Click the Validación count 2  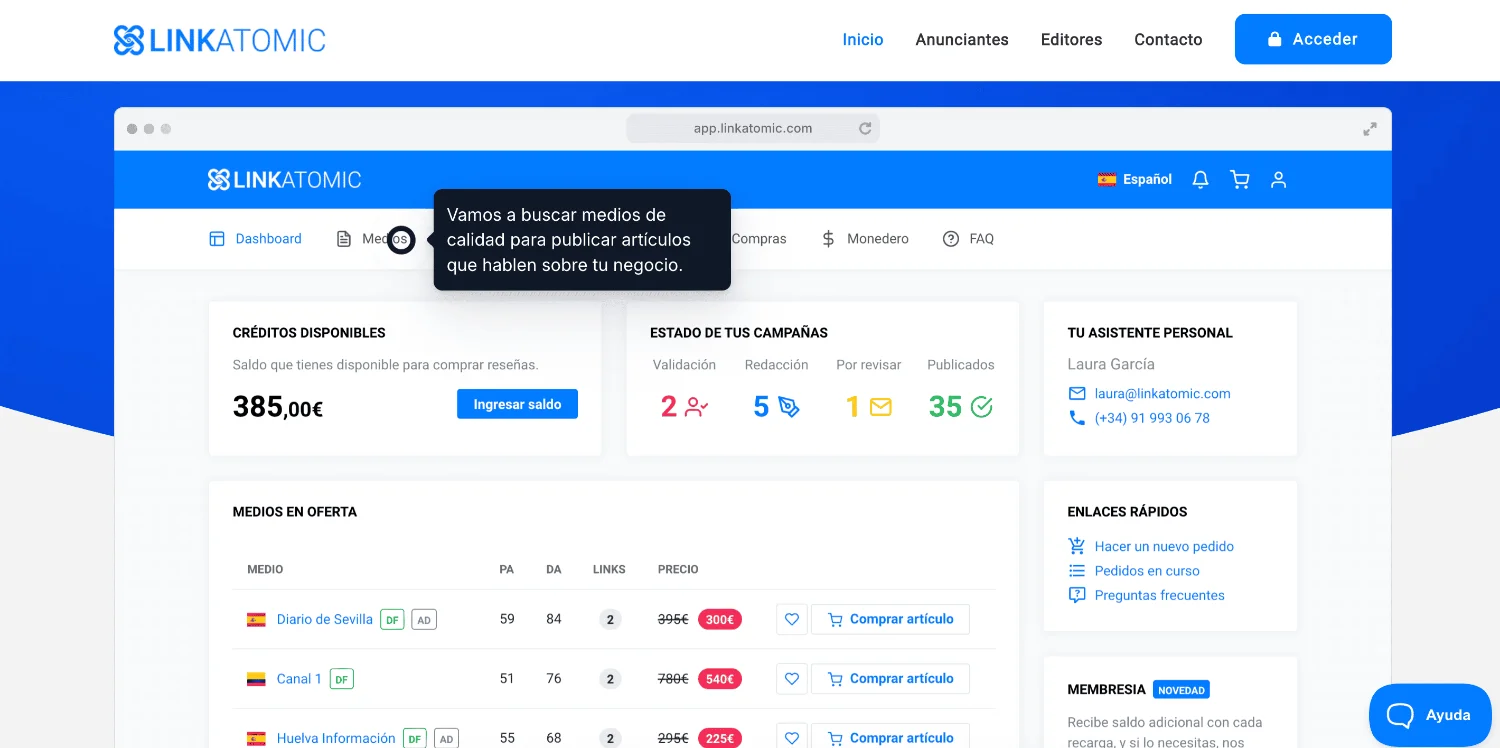(x=669, y=407)
